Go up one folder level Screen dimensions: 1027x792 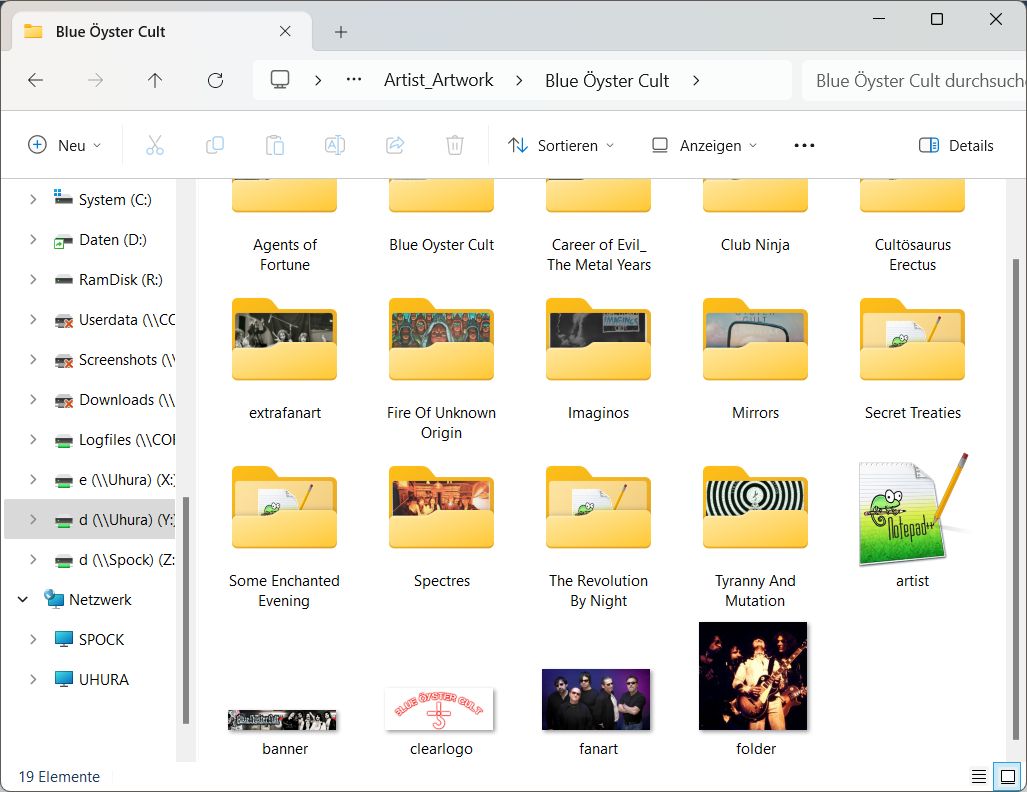155,80
